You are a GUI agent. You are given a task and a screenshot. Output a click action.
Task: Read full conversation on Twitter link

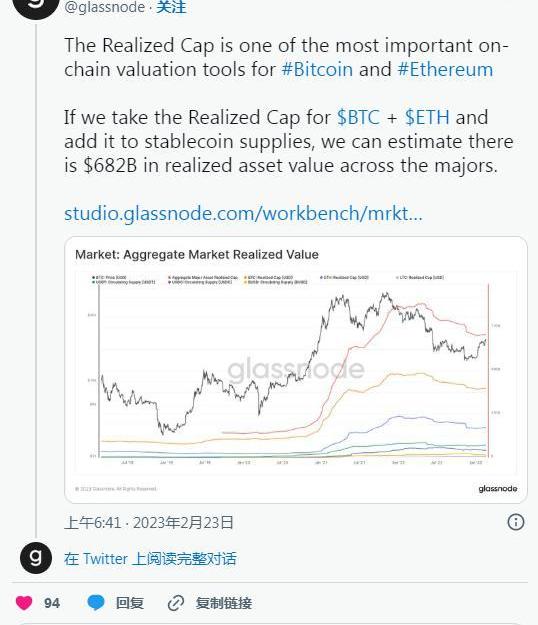[x=150, y=558]
